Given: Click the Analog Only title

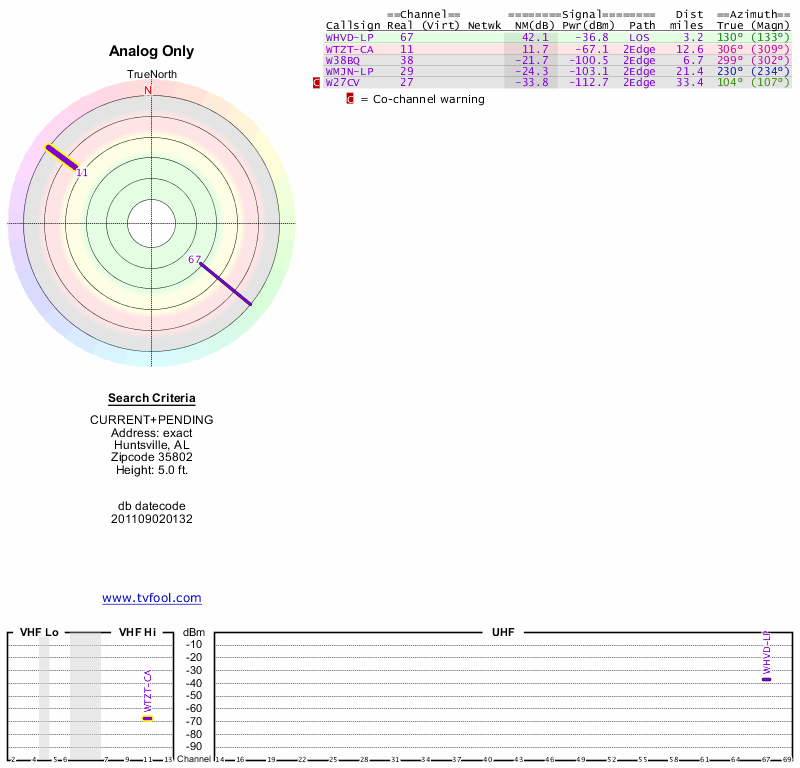Looking at the screenshot, I should point(152,51).
